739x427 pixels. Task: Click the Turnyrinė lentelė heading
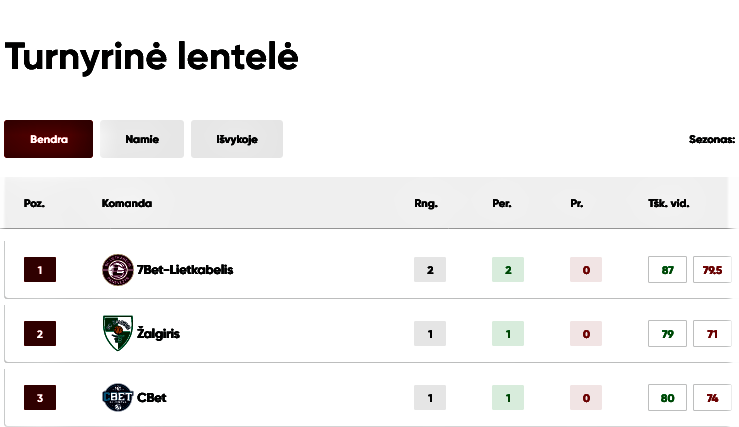(152, 57)
